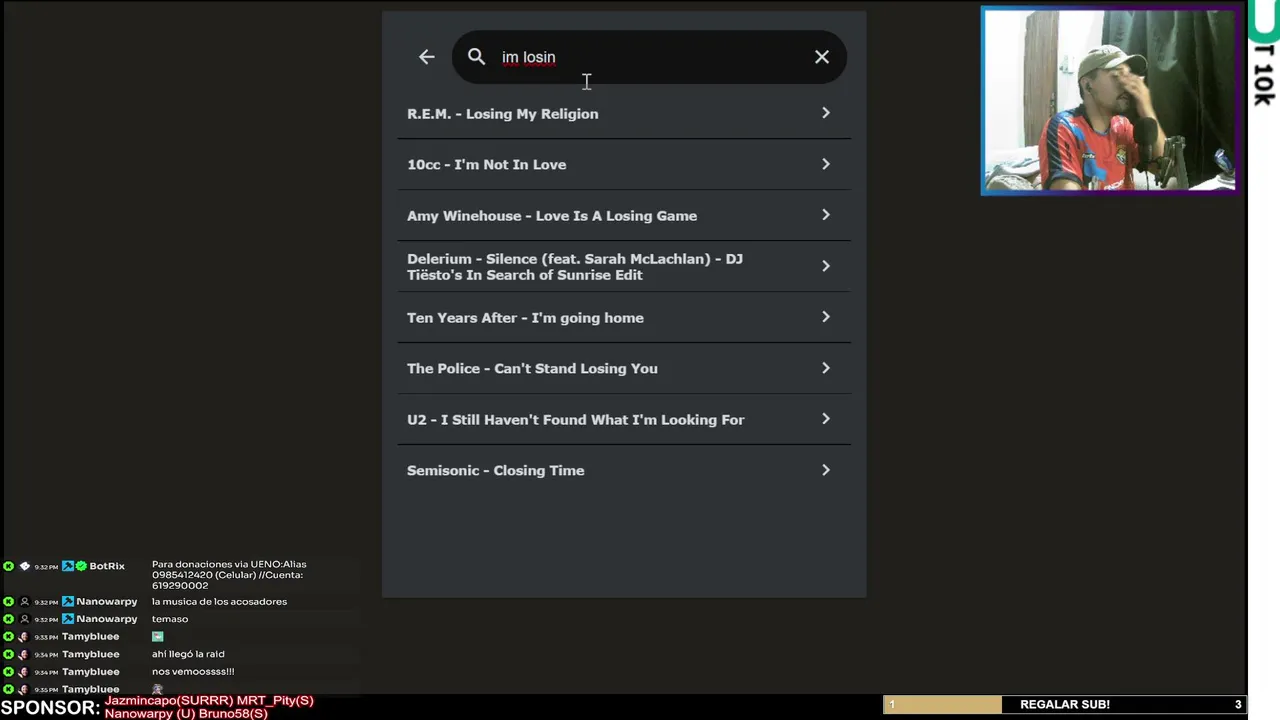Clear the search with the X icon
This screenshot has width=1280, height=720.
pos(822,57)
